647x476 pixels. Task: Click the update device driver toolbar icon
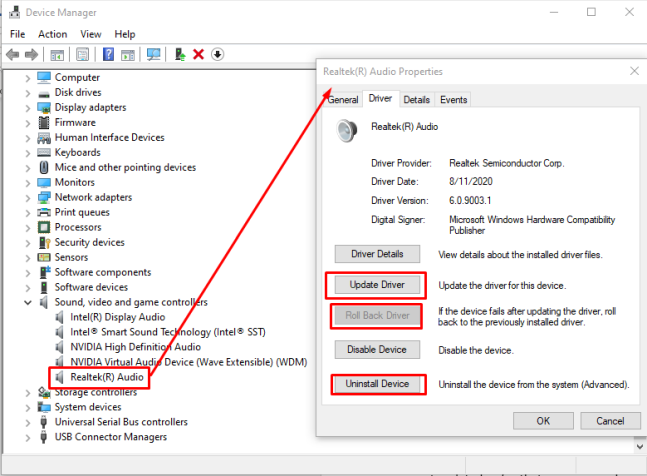pos(180,54)
